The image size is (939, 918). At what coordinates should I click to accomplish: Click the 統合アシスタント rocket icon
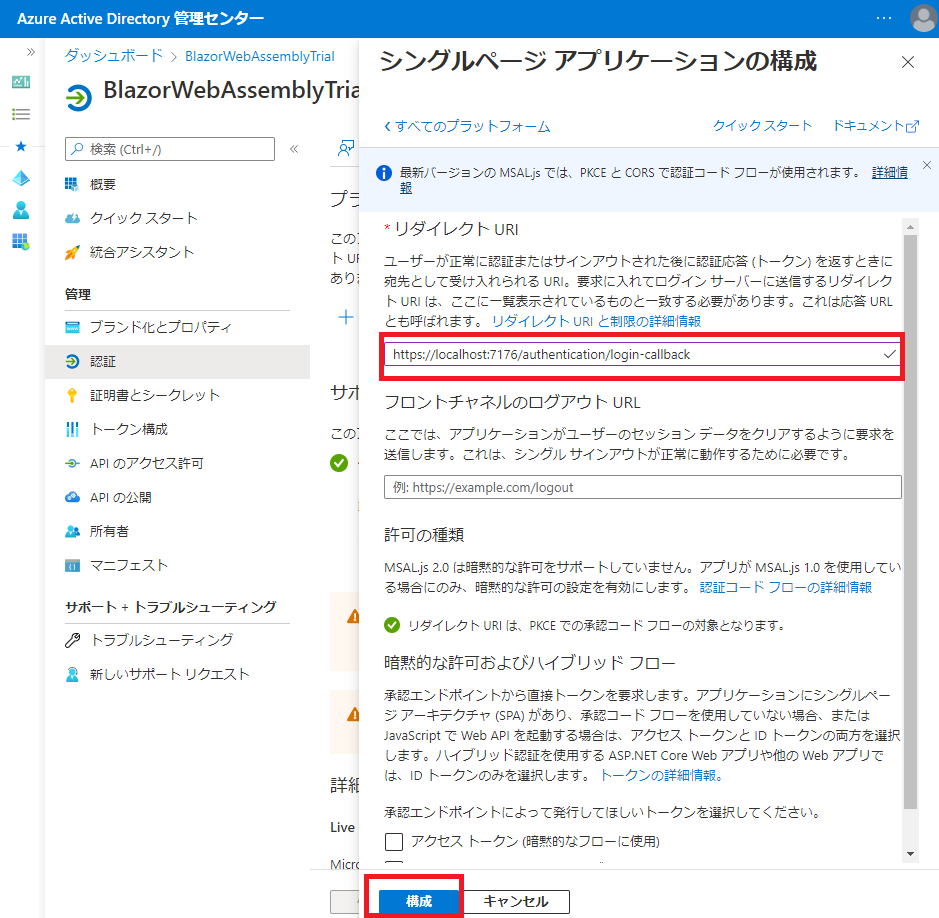(x=72, y=253)
